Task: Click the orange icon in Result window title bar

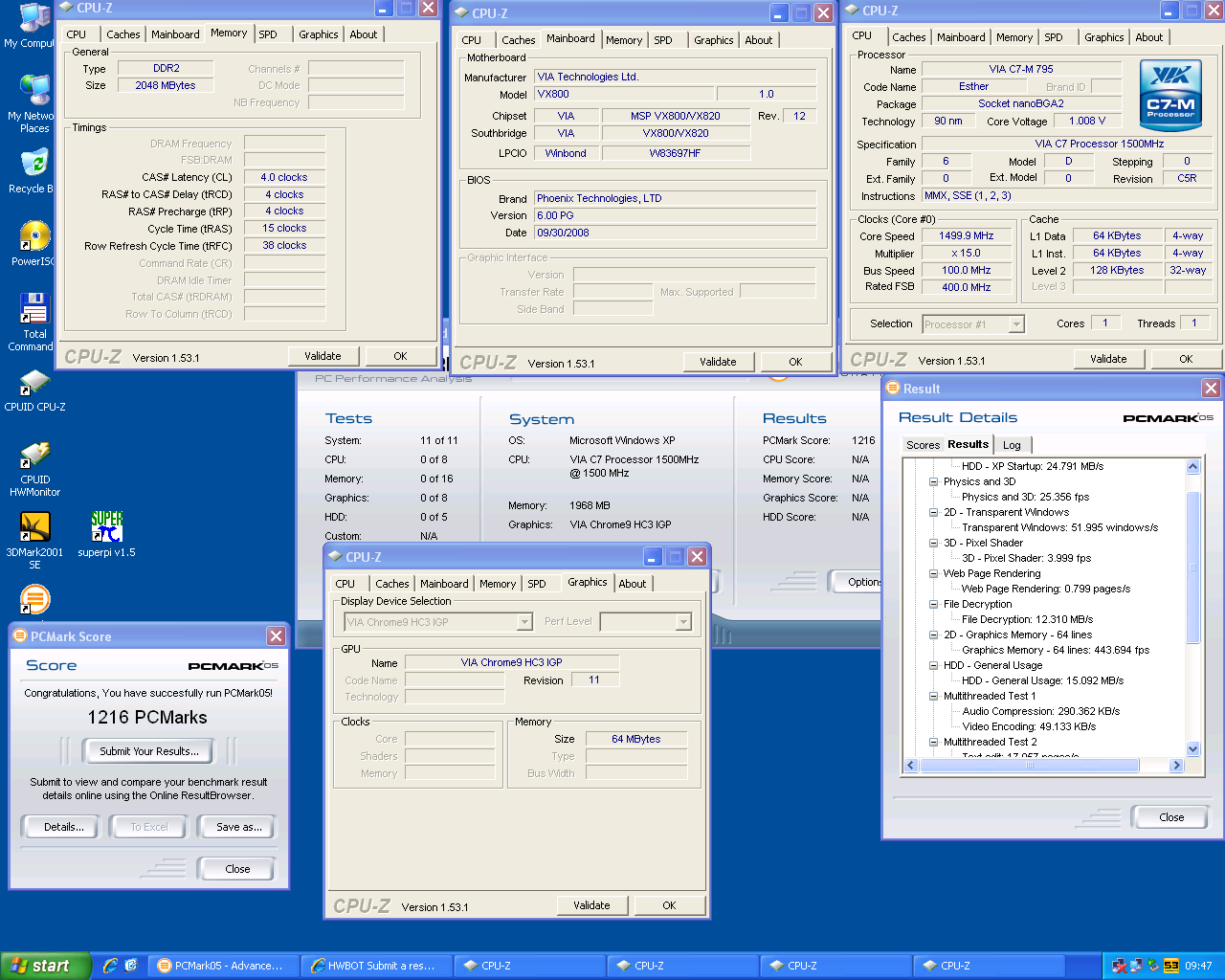Action: pos(893,389)
